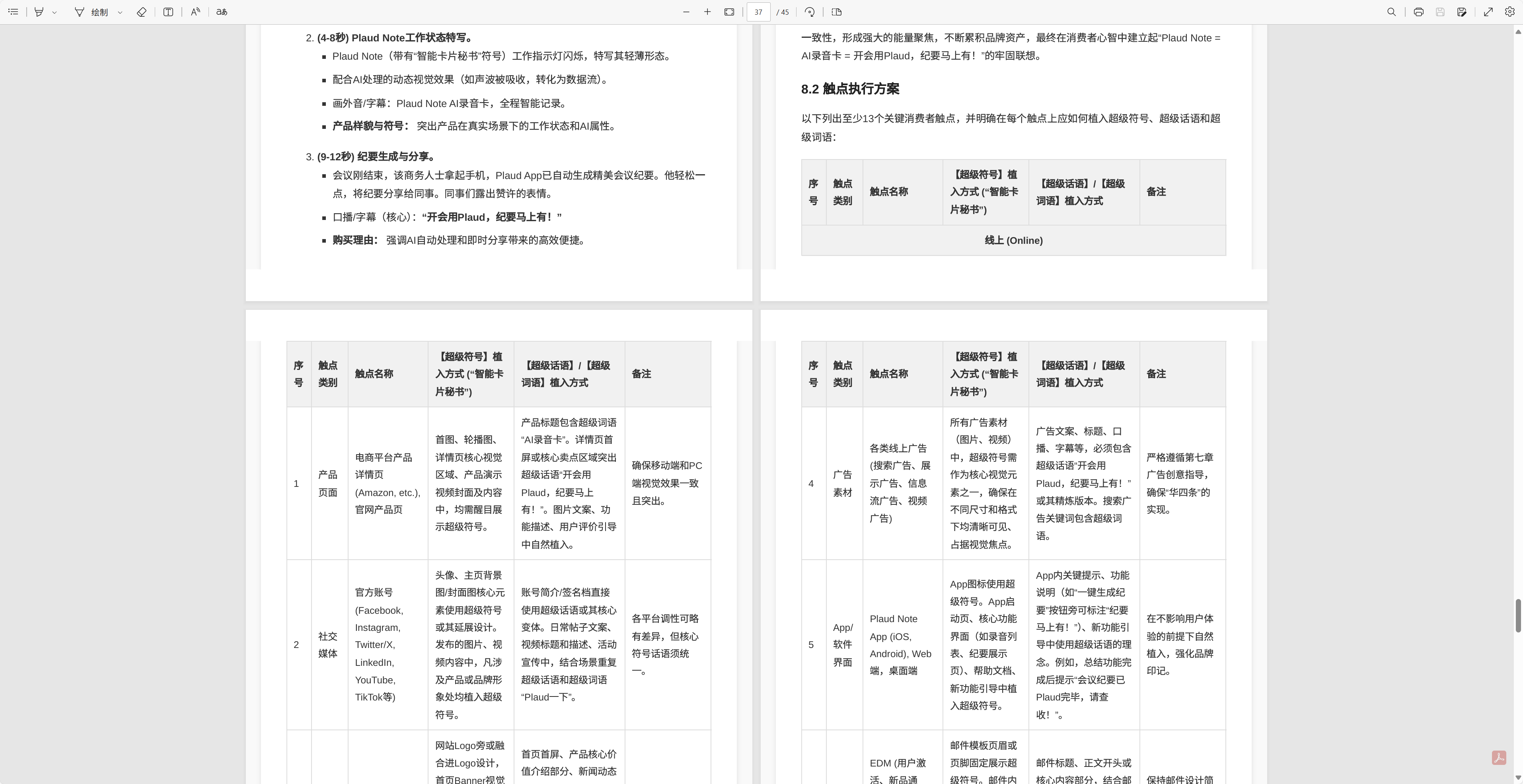The height and width of the screenshot is (784, 1523).
Task: Rotate the document page
Action: tap(809, 12)
